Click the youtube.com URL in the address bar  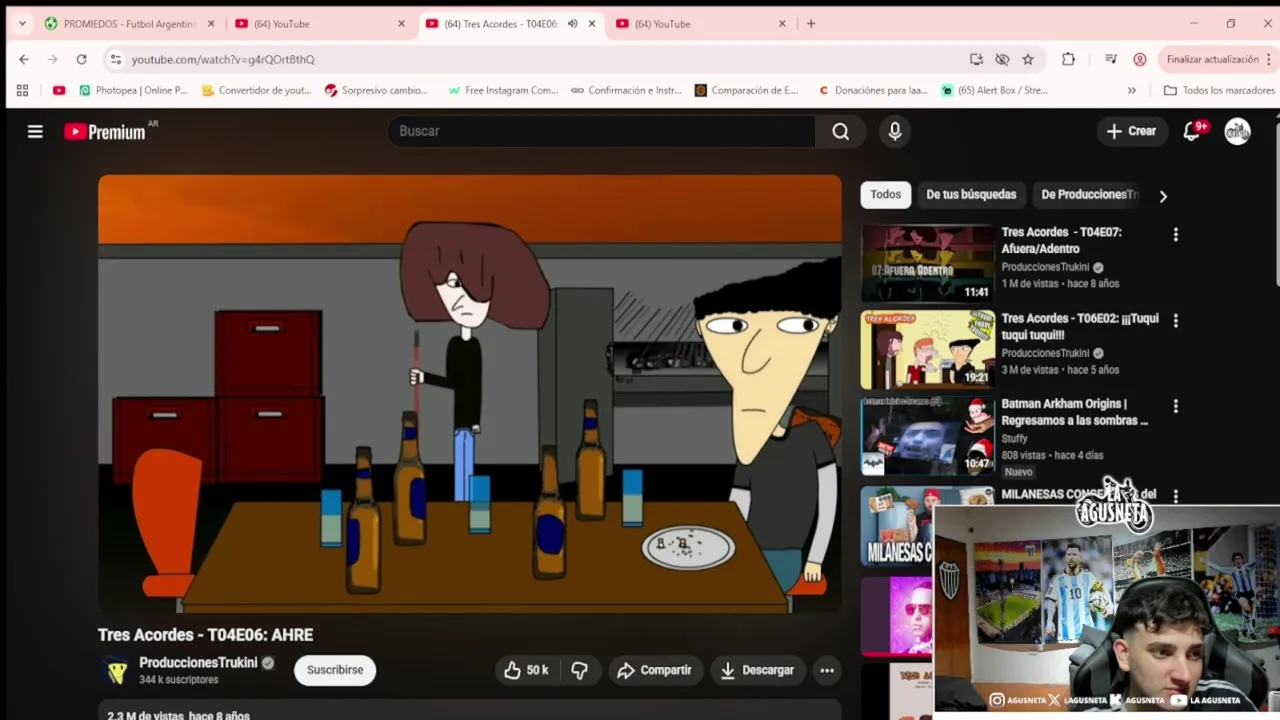click(223, 59)
